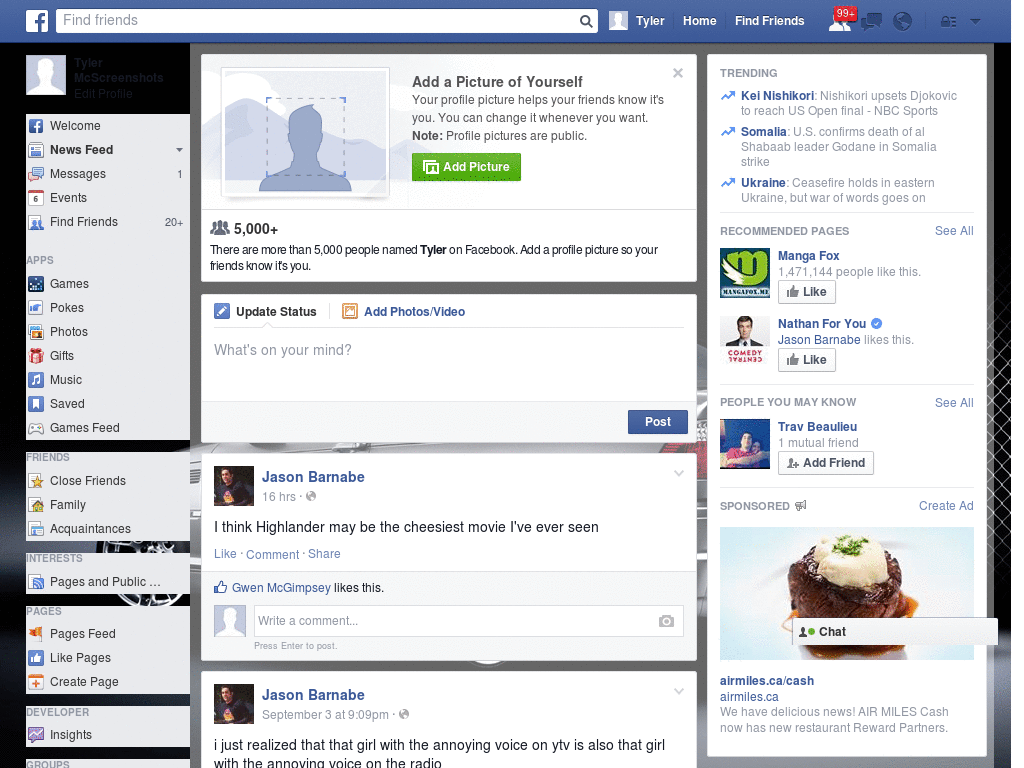This screenshot has width=1024, height=768.
Task: Open privacy shortcuts lock icon
Action: click(948, 22)
